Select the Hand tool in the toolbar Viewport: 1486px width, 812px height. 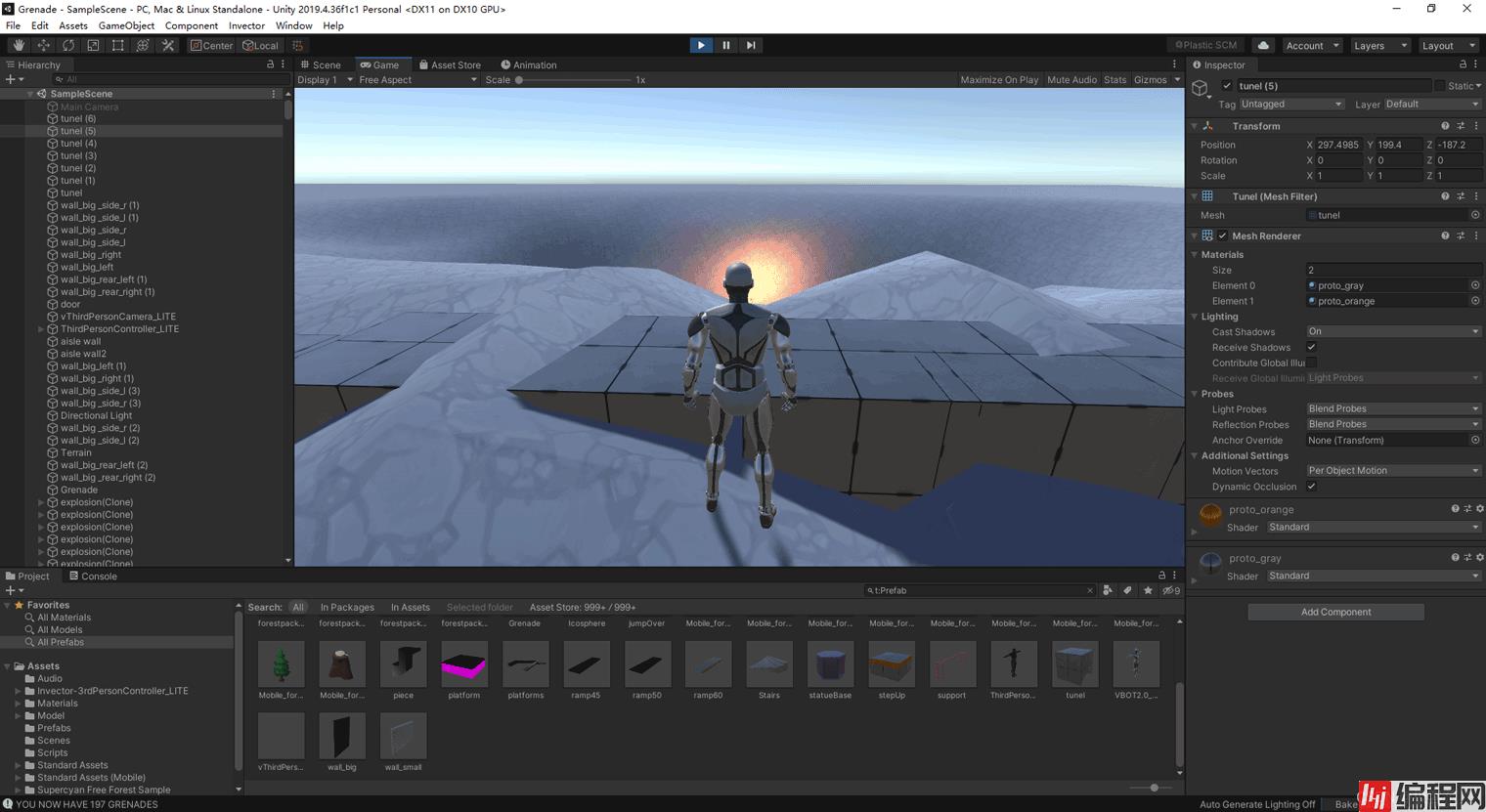click(19, 45)
